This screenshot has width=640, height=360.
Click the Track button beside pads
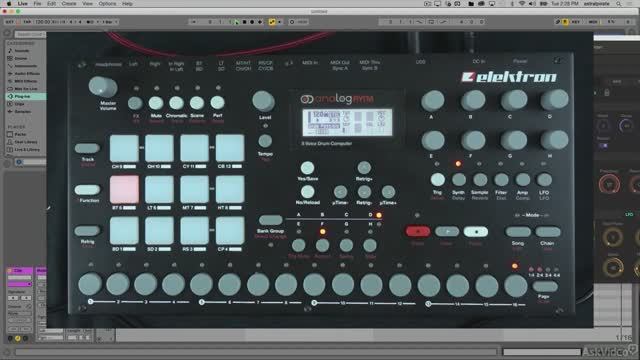pyautogui.click(x=87, y=148)
